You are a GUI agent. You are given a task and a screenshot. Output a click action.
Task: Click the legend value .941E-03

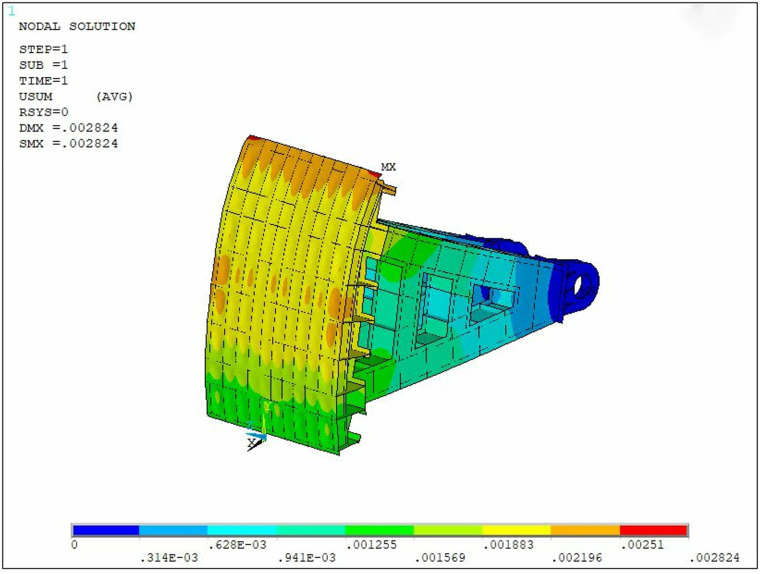(306, 558)
